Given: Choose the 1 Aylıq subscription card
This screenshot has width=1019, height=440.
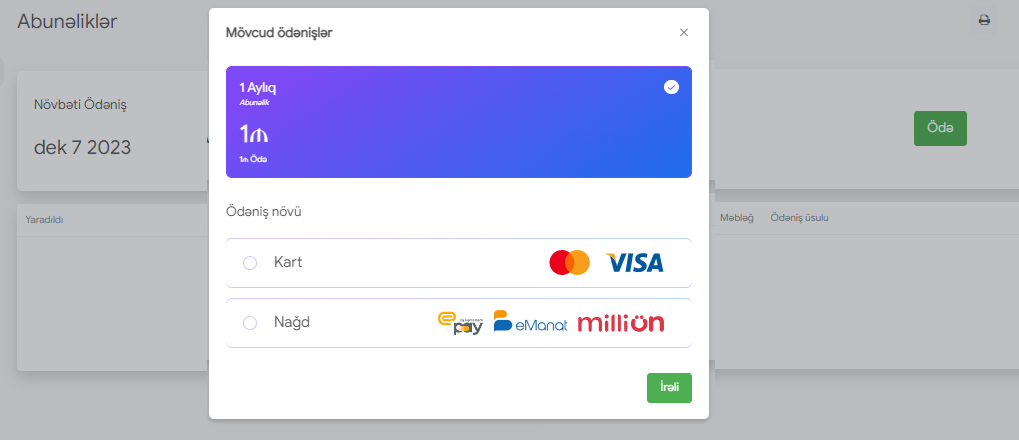Looking at the screenshot, I should [x=459, y=122].
